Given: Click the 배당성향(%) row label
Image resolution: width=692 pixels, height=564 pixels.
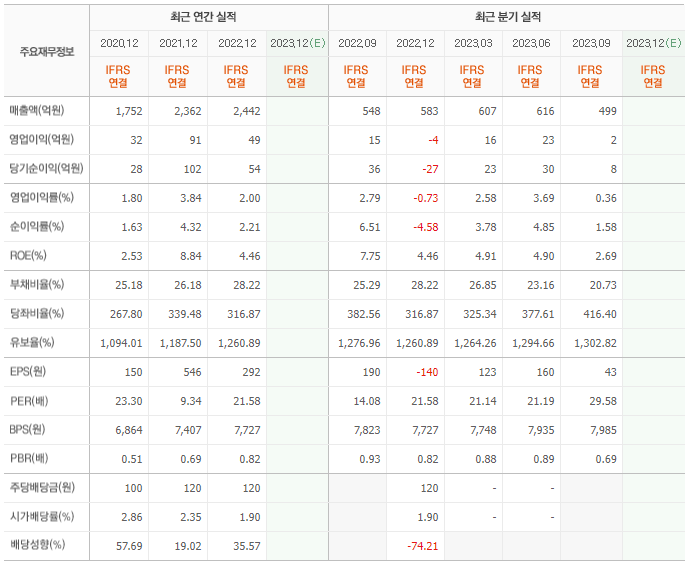Looking at the screenshot, I should (x=38, y=545).
